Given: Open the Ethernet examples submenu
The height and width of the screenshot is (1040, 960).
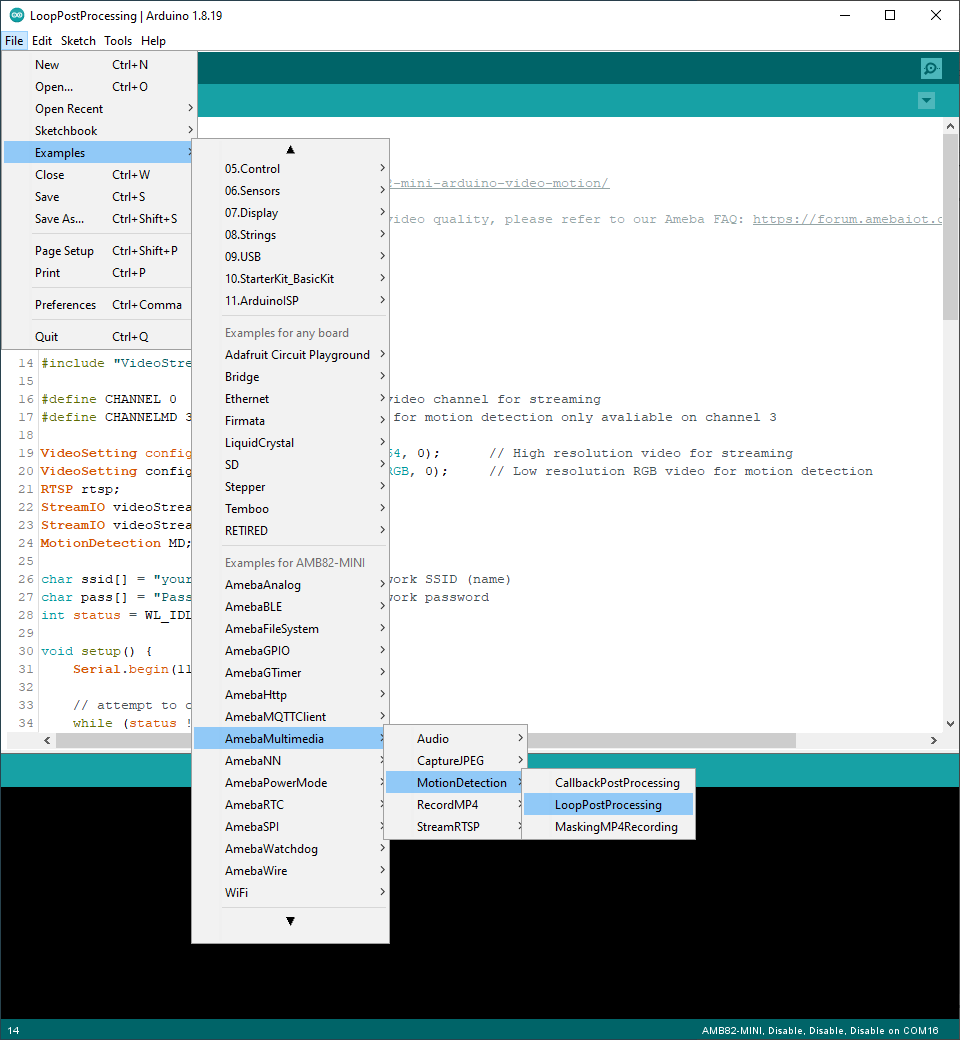Looking at the screenshot, I should click(291, 398).
